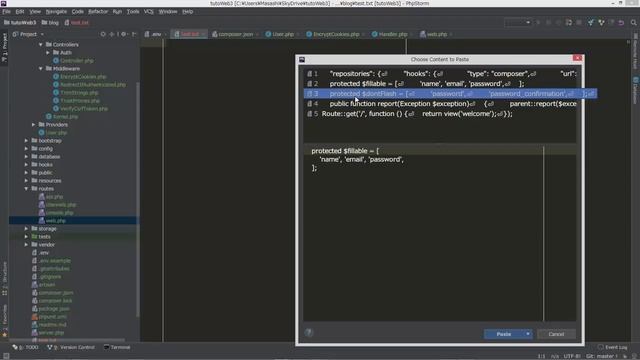Open the Tools menu
640x360 pixels.
coord(133,11)
